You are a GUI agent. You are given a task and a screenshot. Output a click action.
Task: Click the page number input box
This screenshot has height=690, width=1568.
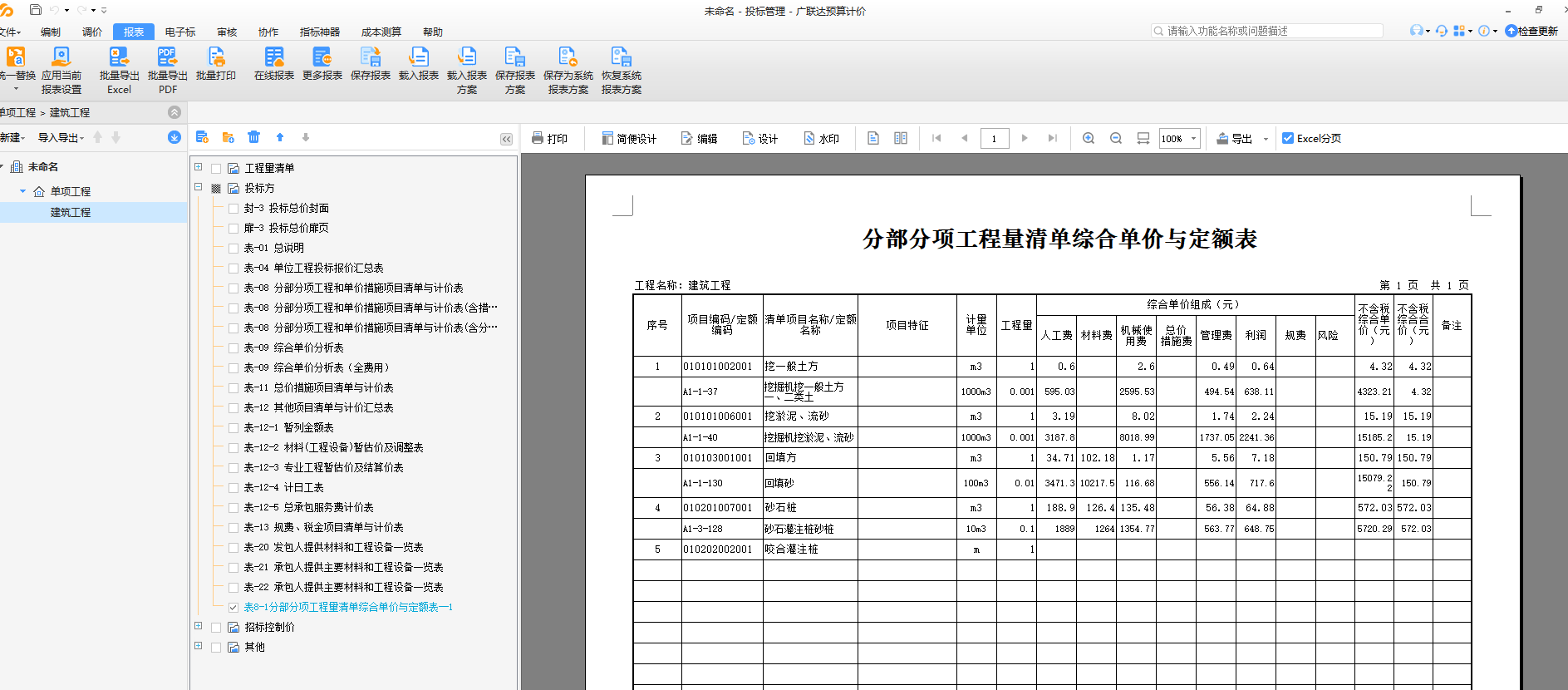pos(995,139)
